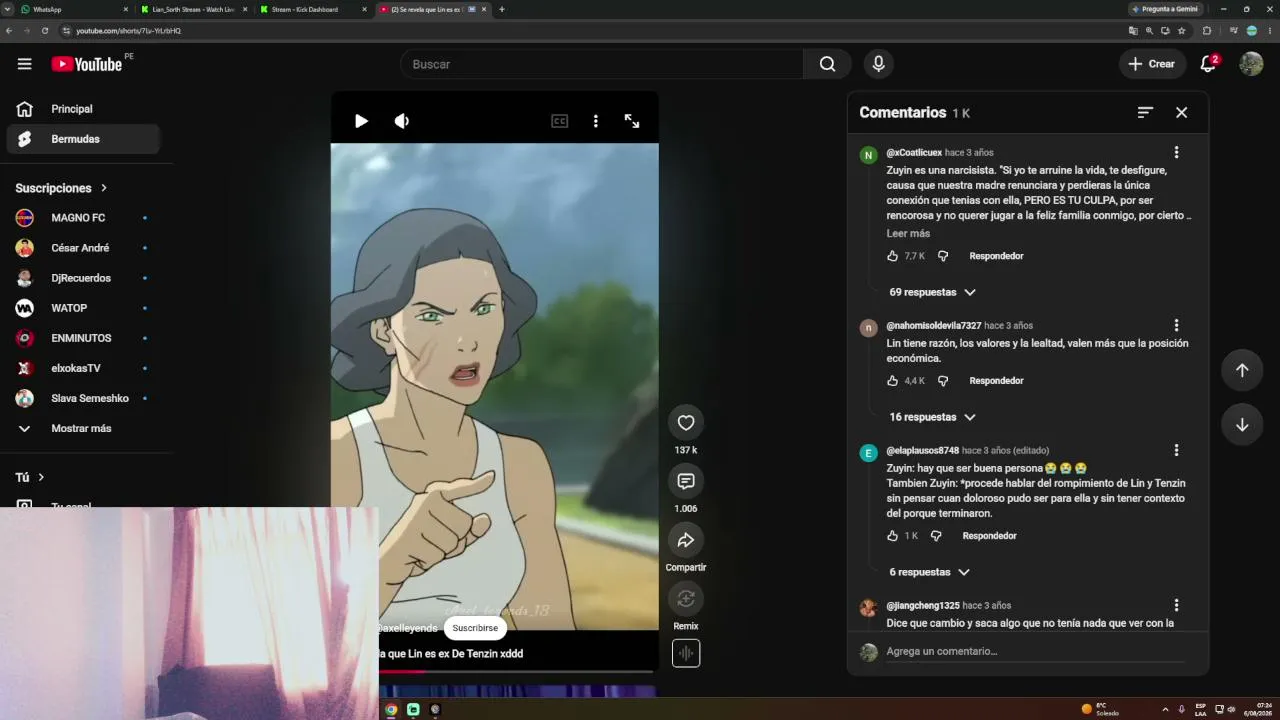This screenshot has height=720, width=1280.
Task: Open the comments button showing 1.006
Action: 686,481
